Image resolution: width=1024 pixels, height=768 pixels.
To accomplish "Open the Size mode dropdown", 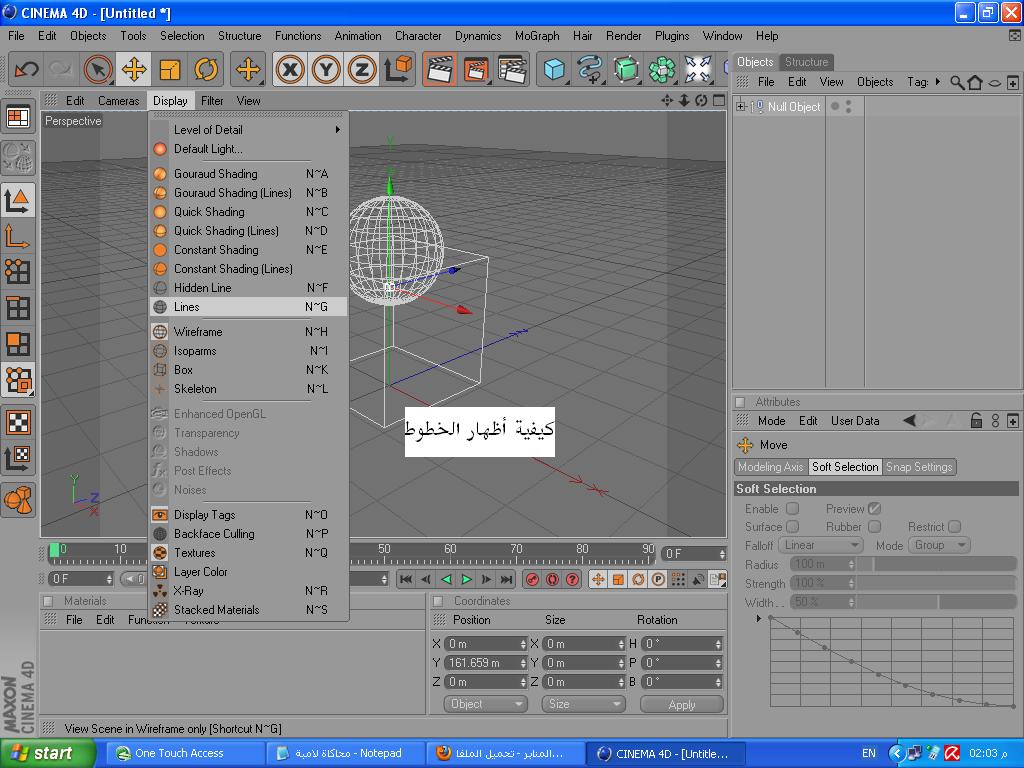I will tap(583, 704).
